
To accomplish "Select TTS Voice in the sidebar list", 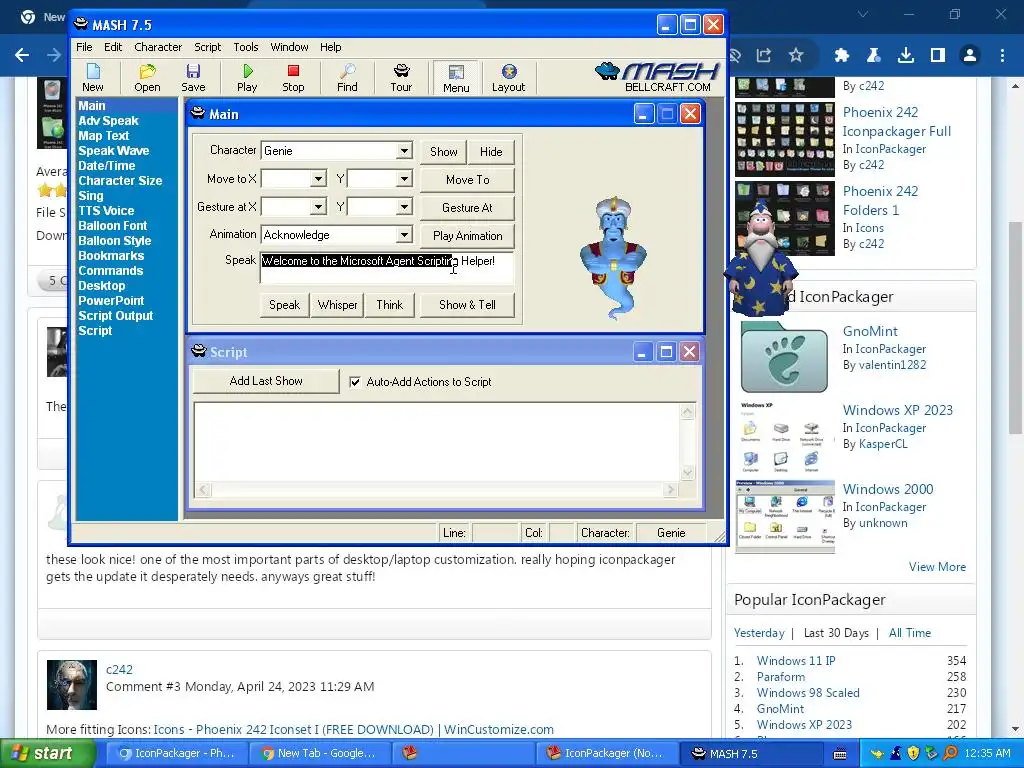I will pyautogui.click(x=106, y=211).
